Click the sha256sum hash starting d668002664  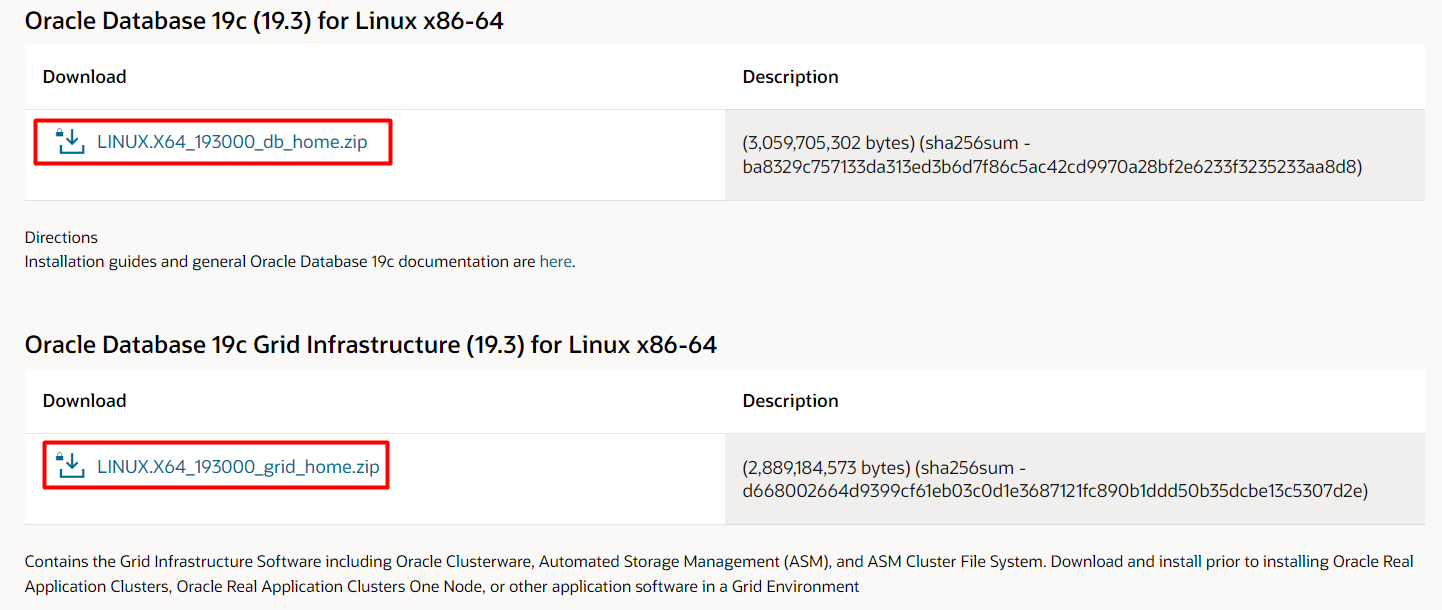coord(1055,491)
